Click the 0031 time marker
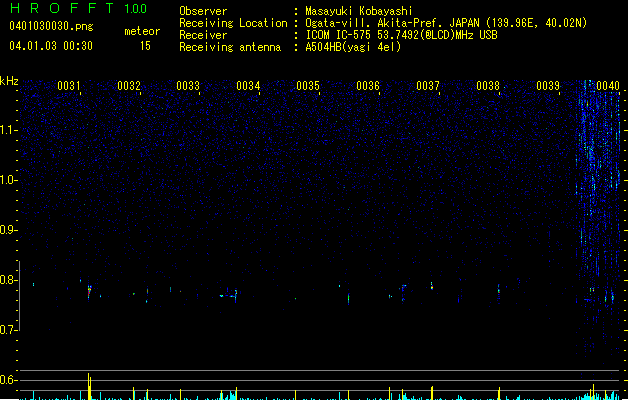The width and height of the screenshot is (629, 400). tap(69, 85)
